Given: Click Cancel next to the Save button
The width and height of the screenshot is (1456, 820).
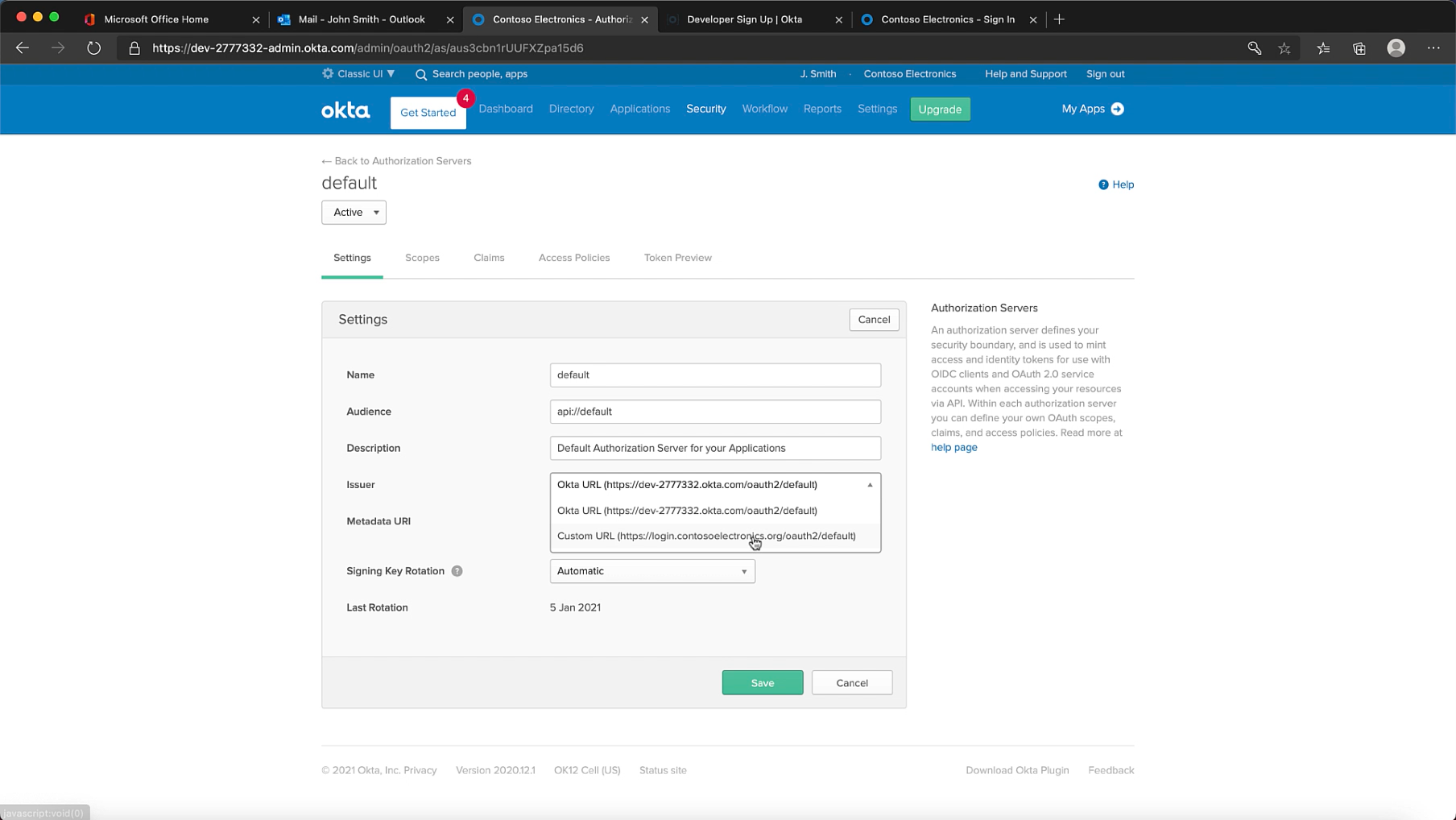Looking at the screenshot, I should coord(851,683).
